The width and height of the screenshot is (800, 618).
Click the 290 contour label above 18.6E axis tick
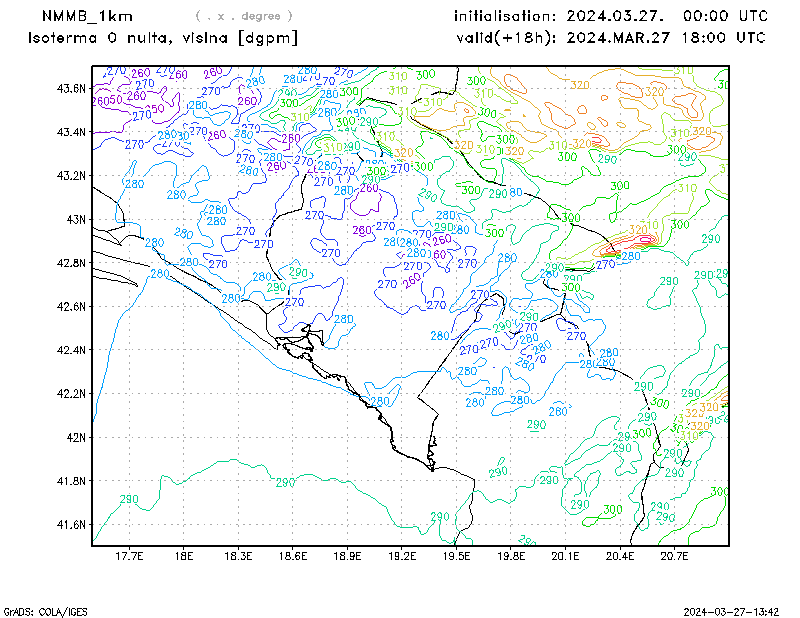tap(285, 482)
